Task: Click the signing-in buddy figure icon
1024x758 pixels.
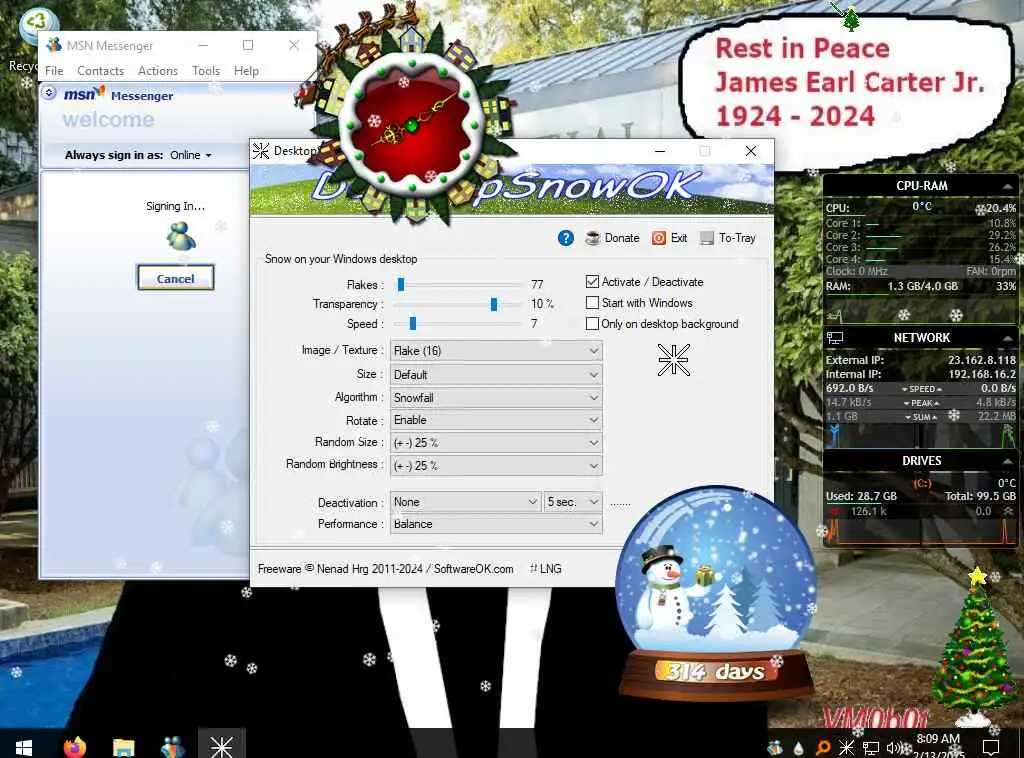Action: pyautogui.click(x=180, y=236)
